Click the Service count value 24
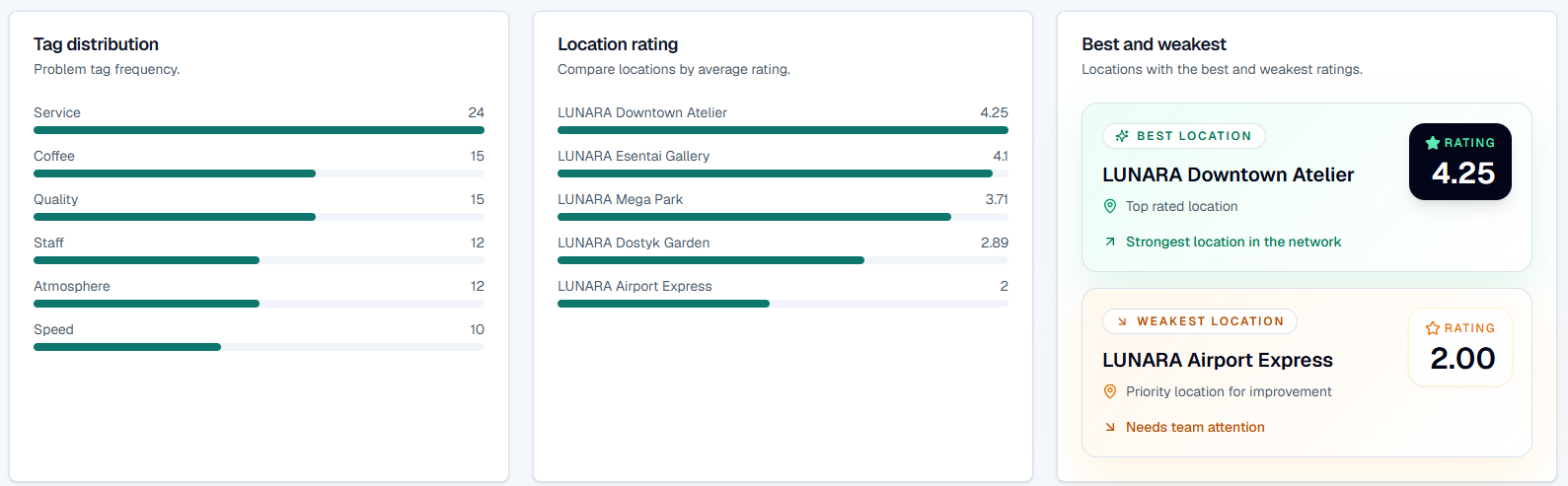 point(477,112)
